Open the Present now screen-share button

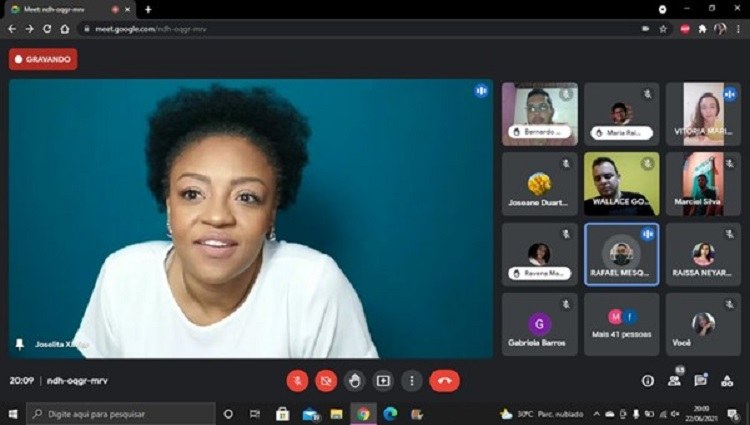[x=383, y=381]
